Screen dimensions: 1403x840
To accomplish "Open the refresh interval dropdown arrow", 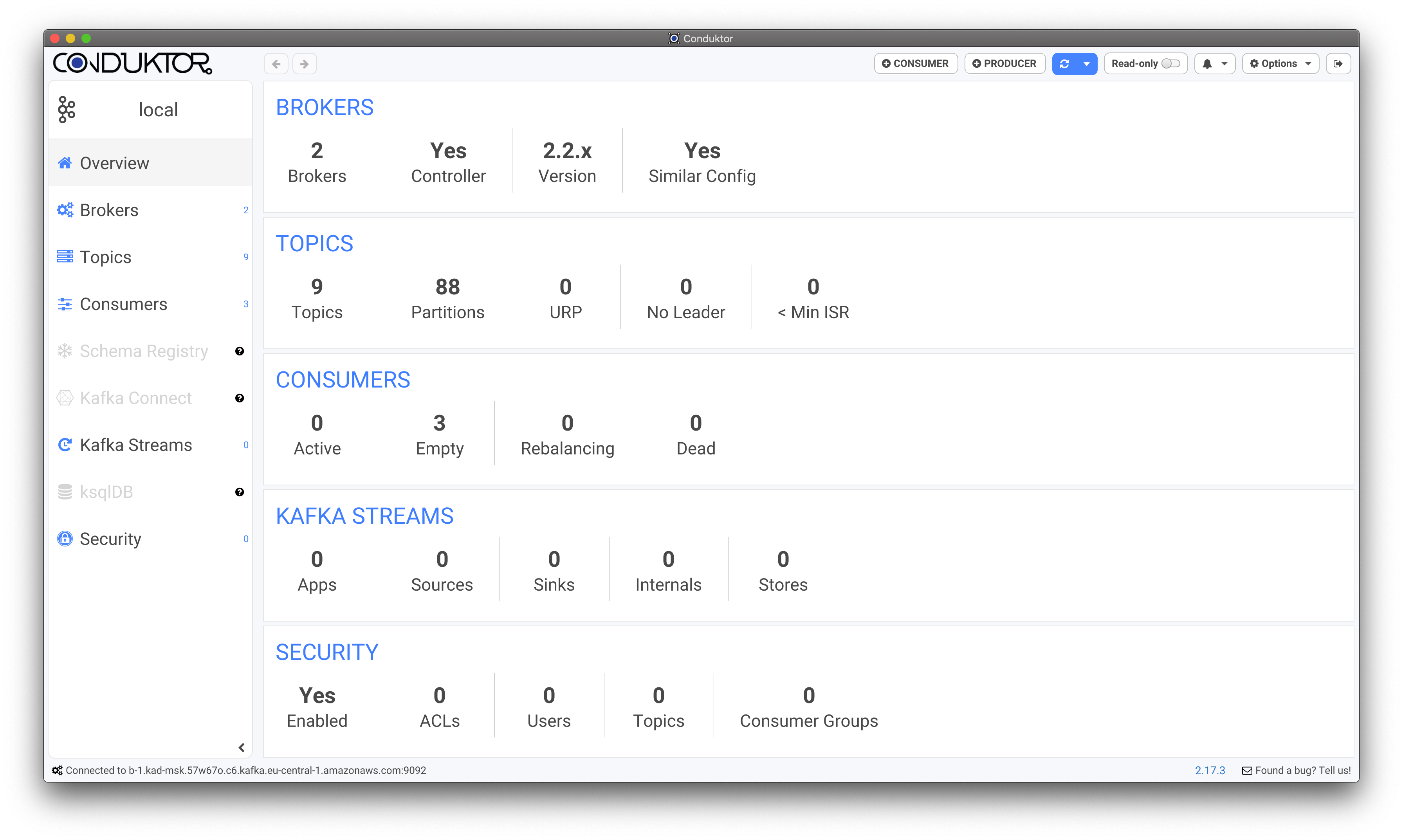I will click(1087, 64).
